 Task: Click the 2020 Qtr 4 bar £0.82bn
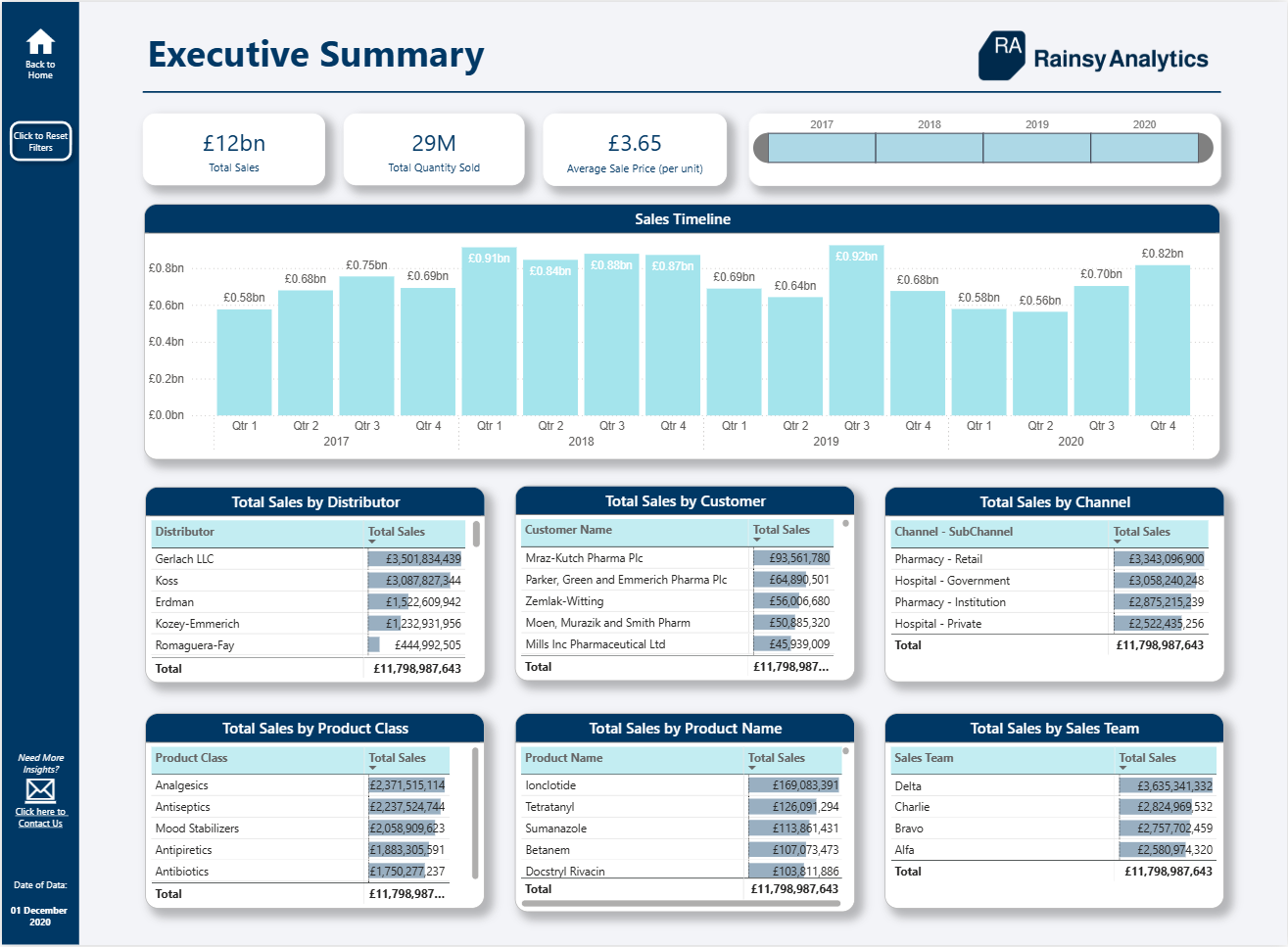coord(1163,340)
